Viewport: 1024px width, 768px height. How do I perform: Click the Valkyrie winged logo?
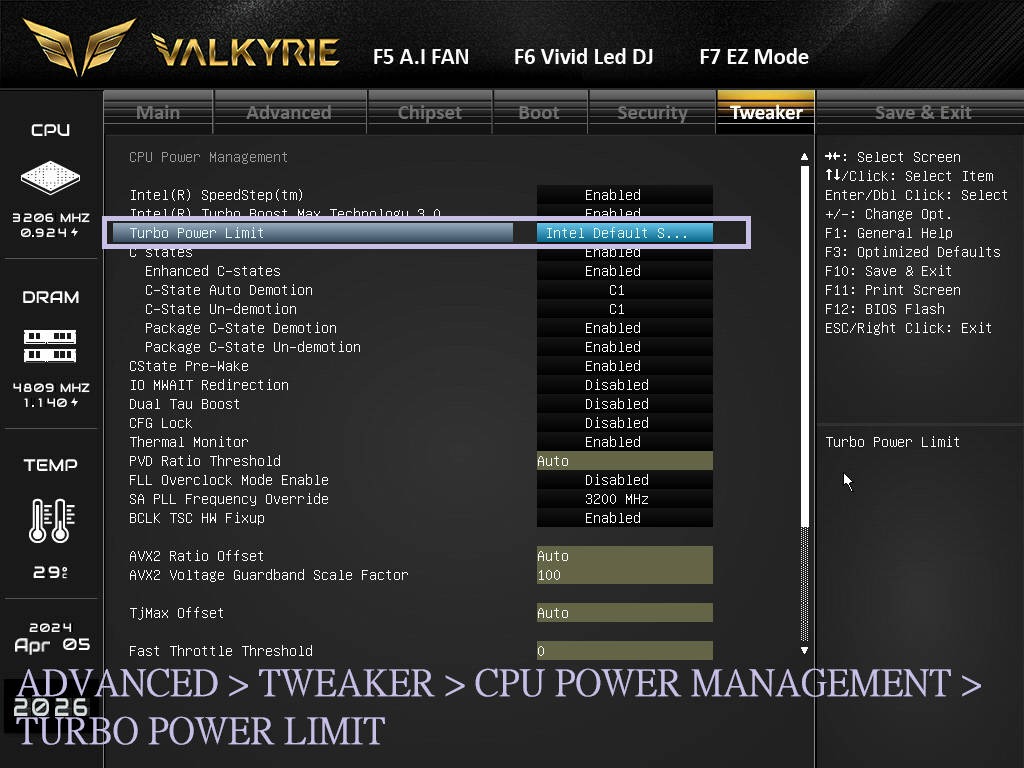(x=79, y=49)
